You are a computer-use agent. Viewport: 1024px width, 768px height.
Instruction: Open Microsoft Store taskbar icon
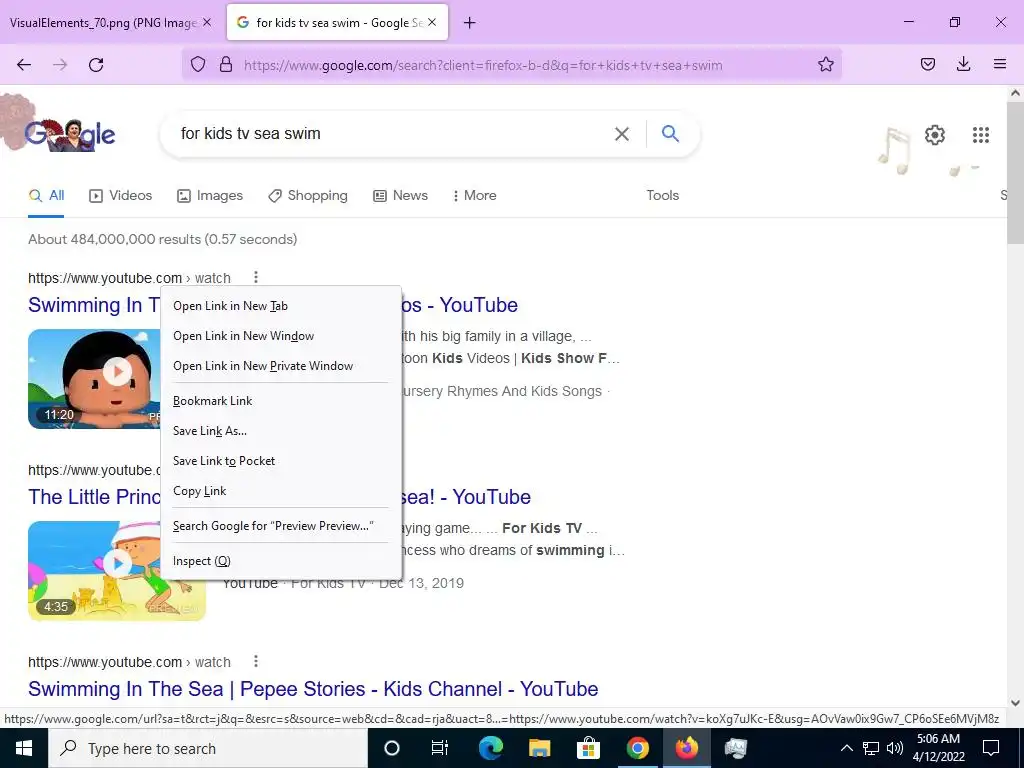click(x=588, y=748)
